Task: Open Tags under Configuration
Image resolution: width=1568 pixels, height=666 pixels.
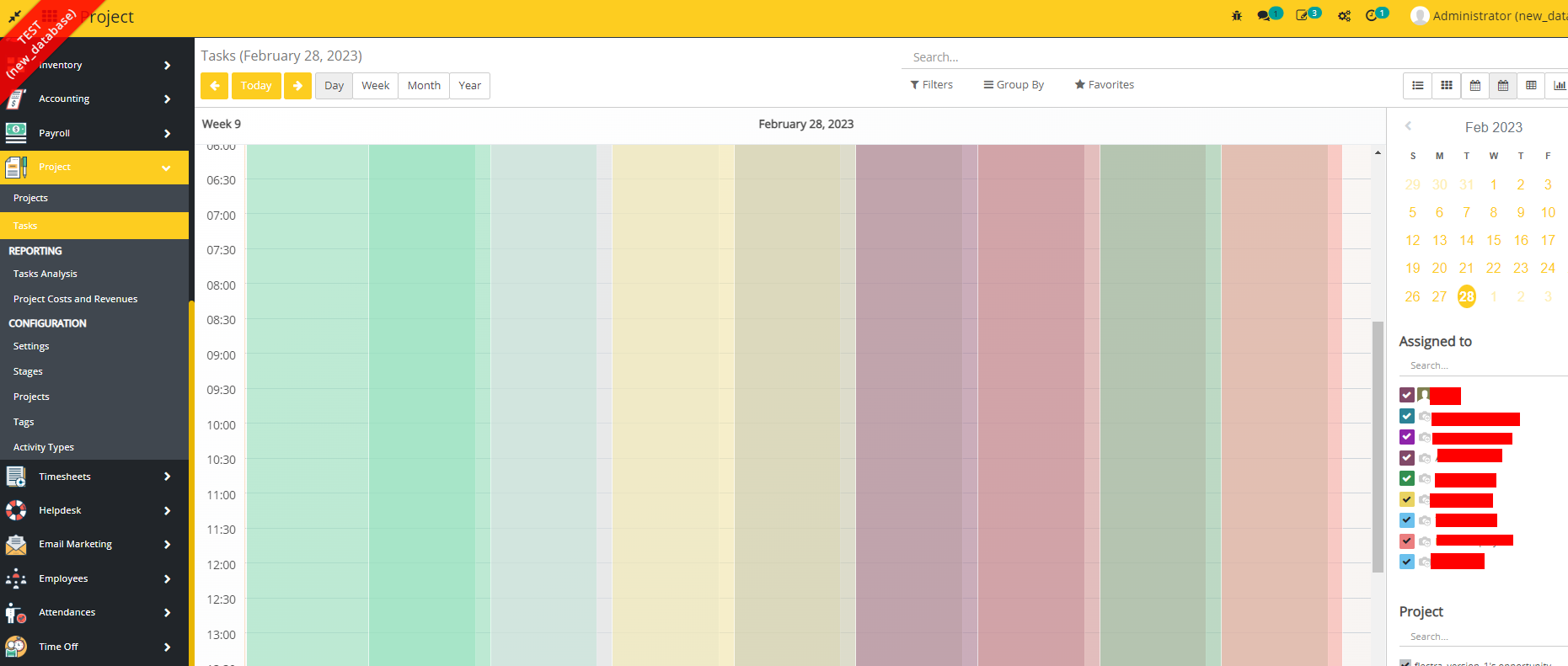Action: [x=24, y=422]
